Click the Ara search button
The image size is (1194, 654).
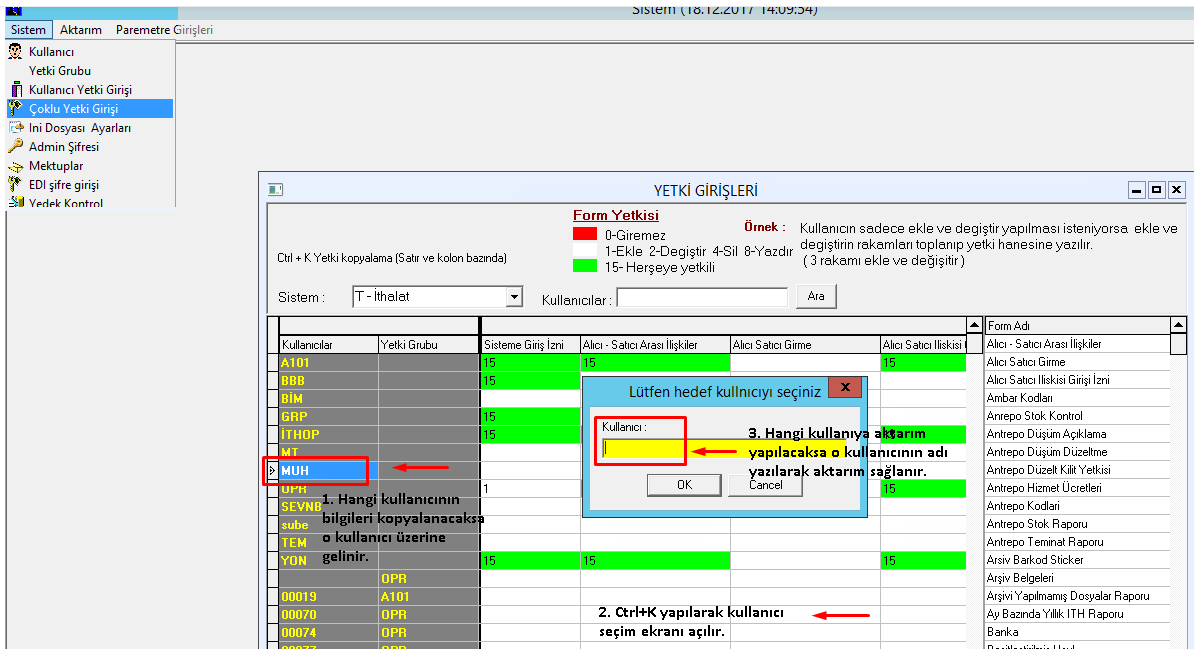(x=816, y=296)
